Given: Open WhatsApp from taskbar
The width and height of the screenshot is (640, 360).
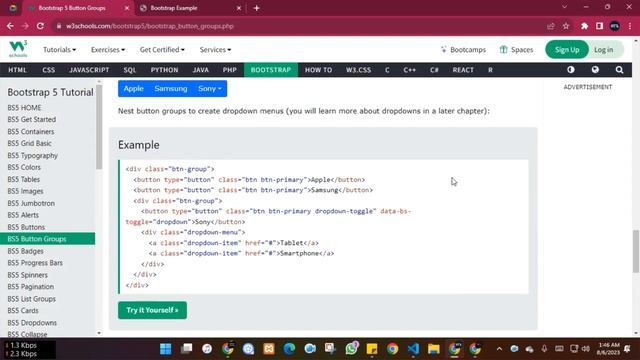Looking at the screenshot, I should pos(351,349).
